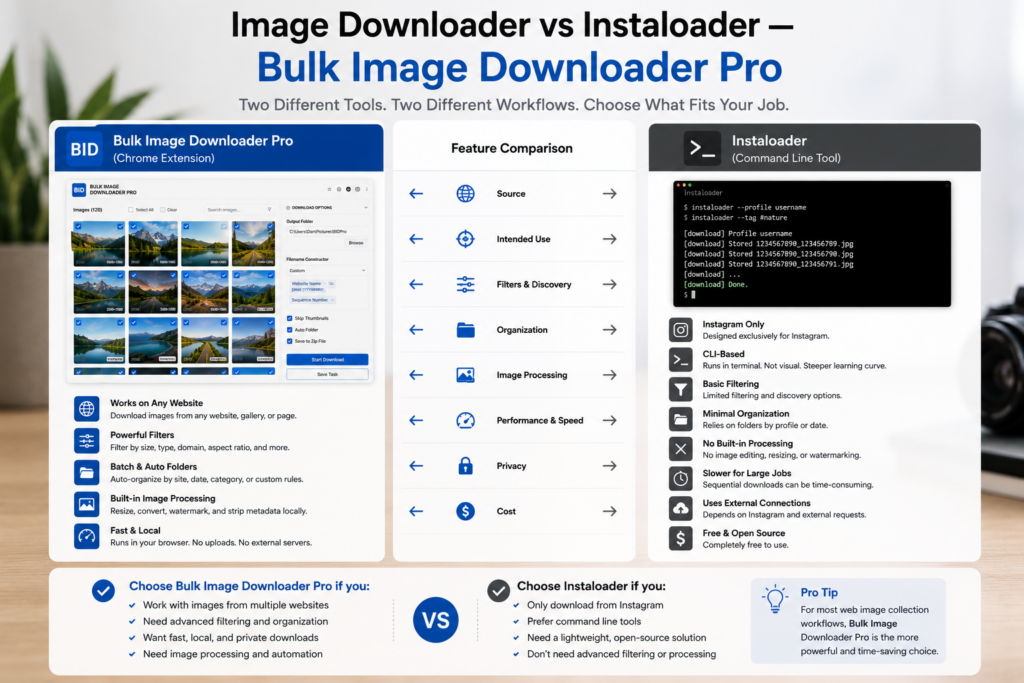Select the Performance & Speed gauge icon
The width and height of the screenshot is (1024, 683).
click(466, 421)
